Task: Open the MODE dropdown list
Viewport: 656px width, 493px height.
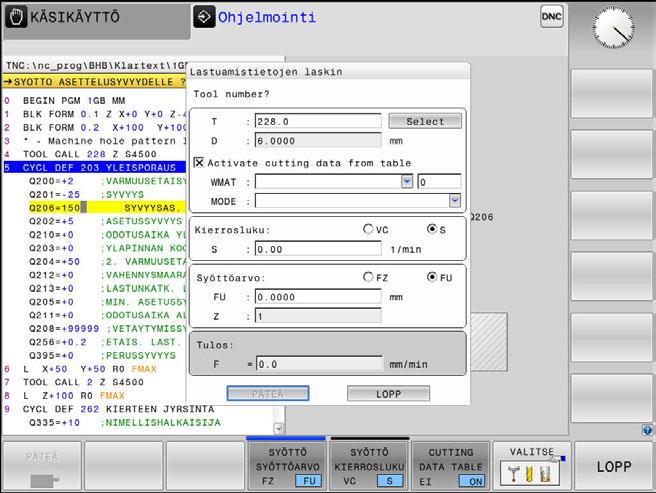Action: tap(455, 201)
